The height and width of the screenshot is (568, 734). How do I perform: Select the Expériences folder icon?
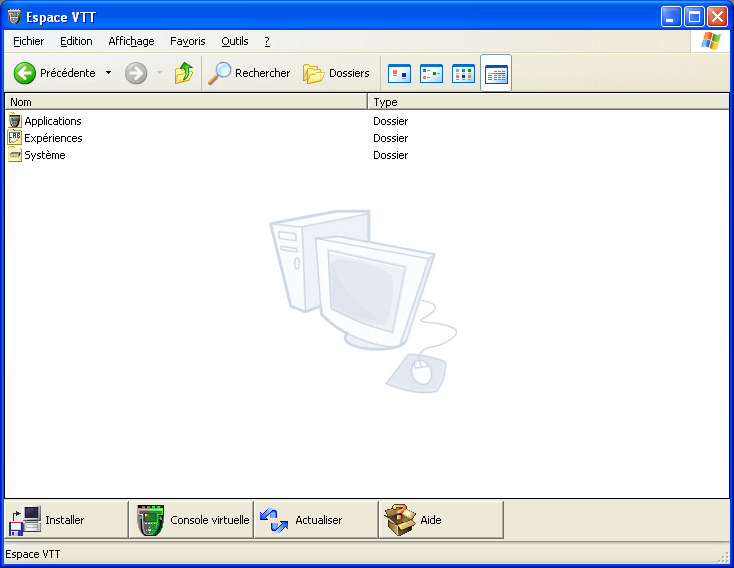(15, 138)
